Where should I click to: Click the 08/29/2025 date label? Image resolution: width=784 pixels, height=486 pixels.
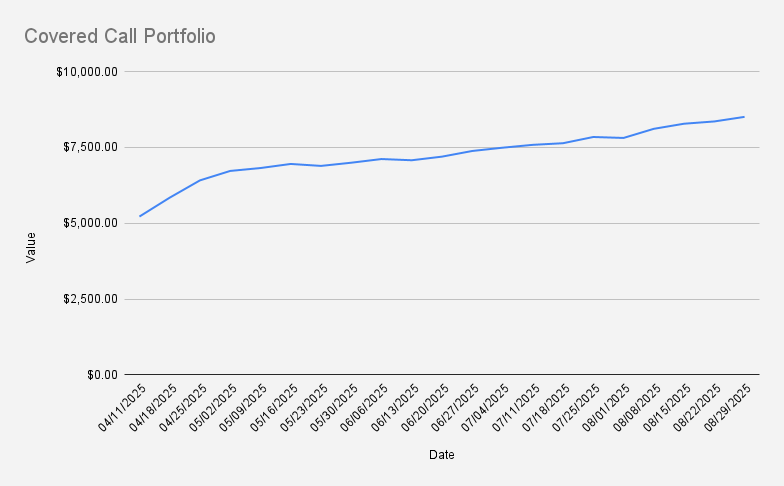[727, 408]
